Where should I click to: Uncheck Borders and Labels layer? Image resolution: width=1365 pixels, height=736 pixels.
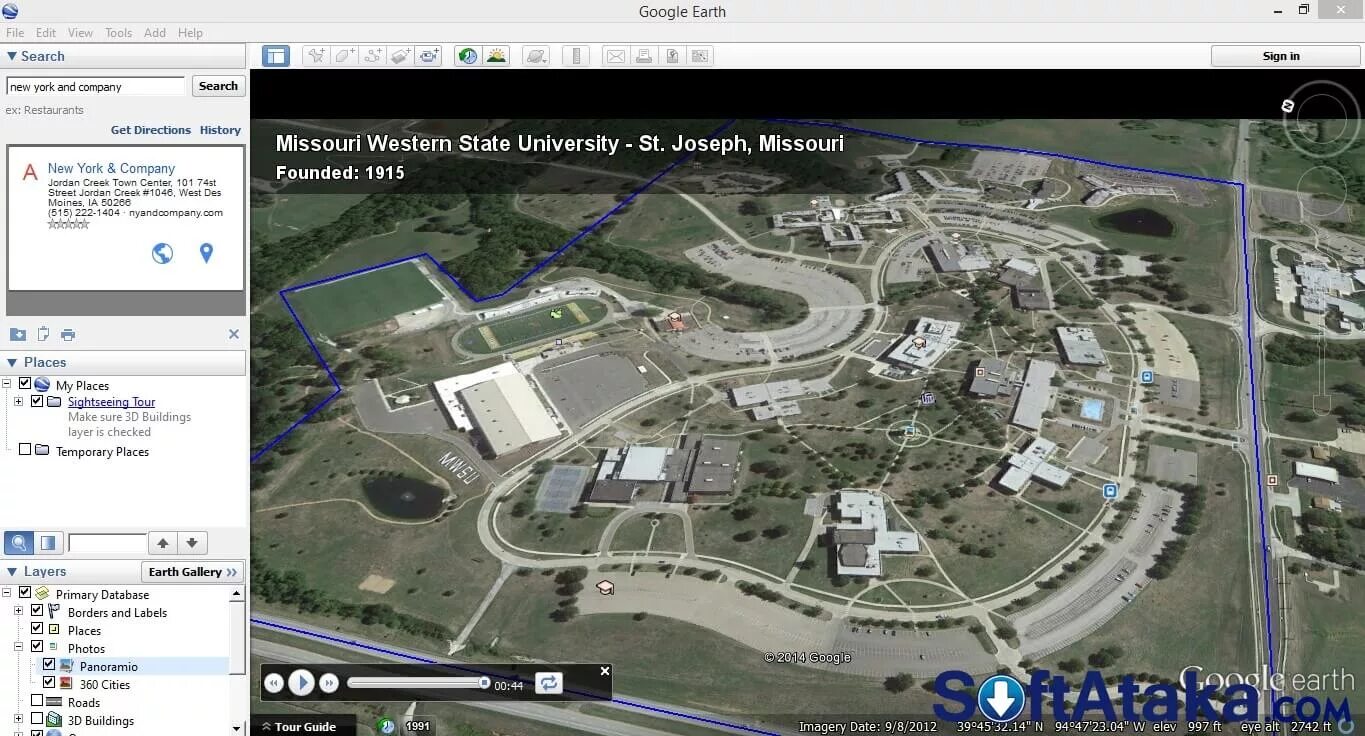[x=37, y=611]
